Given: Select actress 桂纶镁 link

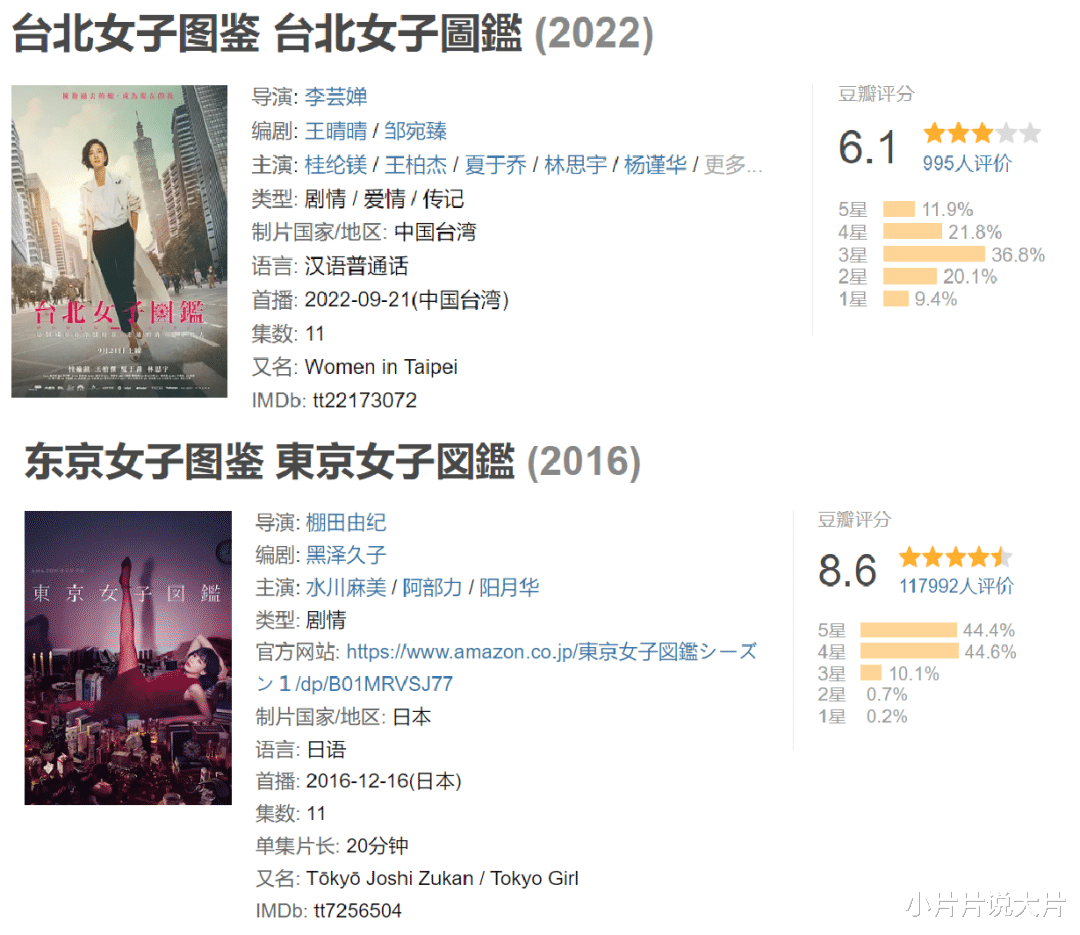Looking at the screenshot, I should (336, 165).
